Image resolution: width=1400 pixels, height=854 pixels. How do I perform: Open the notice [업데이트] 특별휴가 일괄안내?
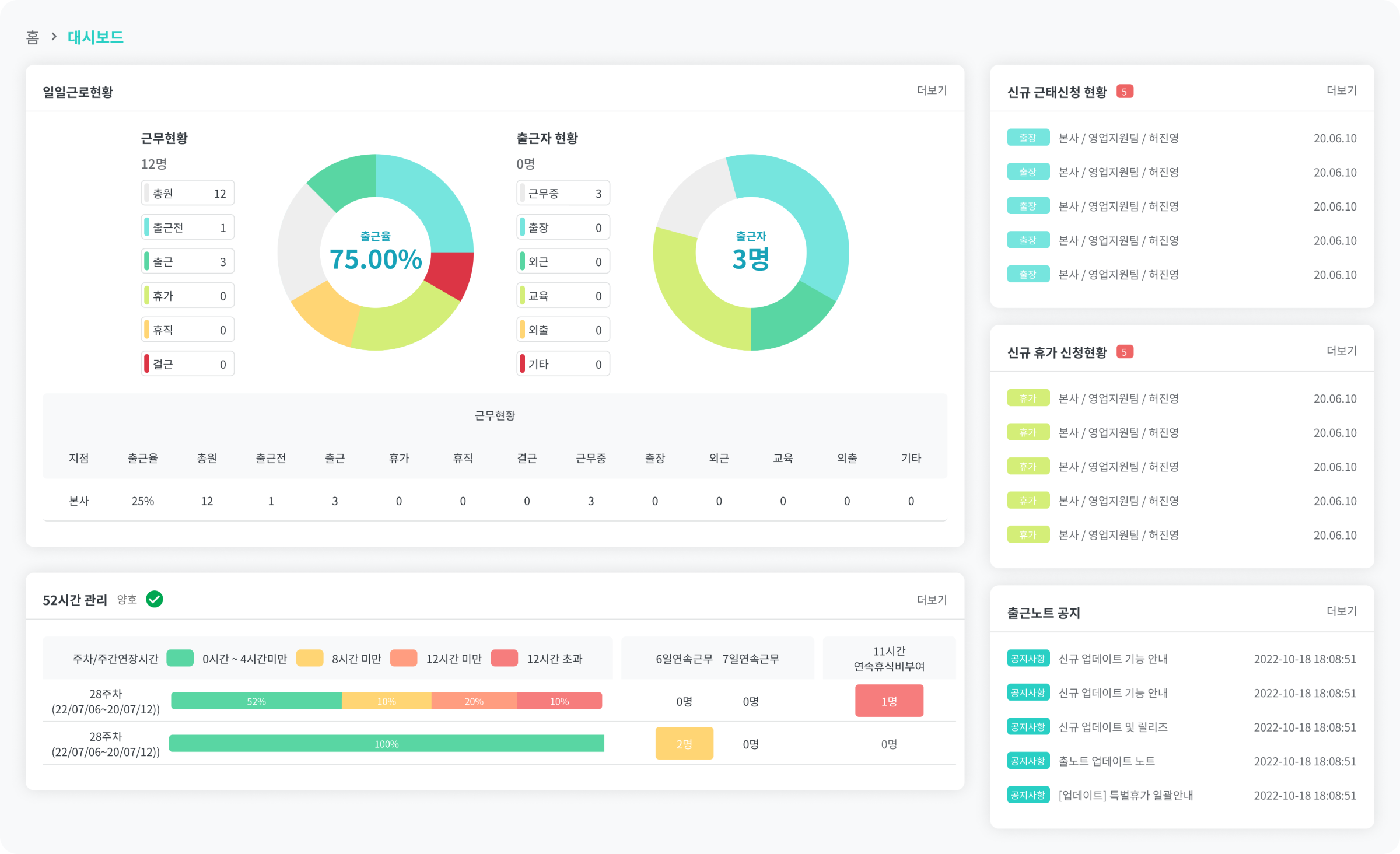point(1125,795)
